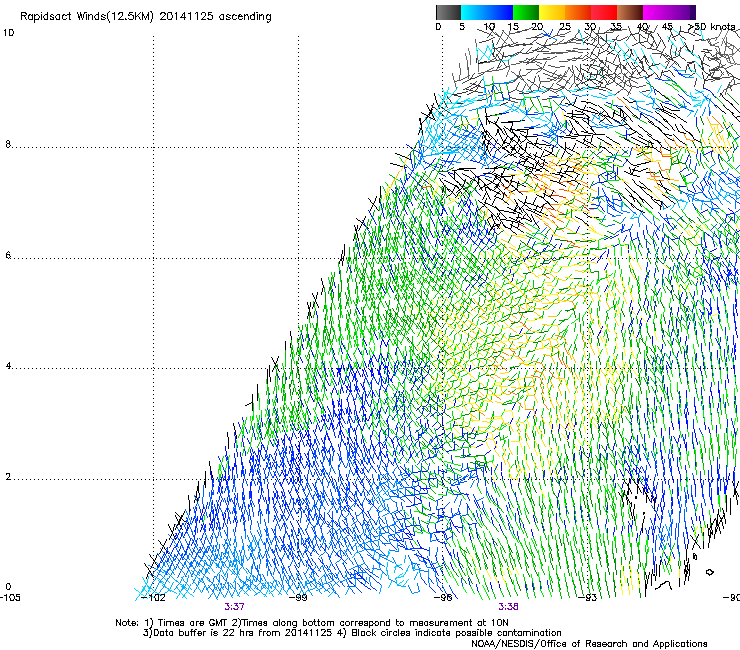This screenshot has width=740, height=650.
Task: Click the latitude label '4'
Action: coord(8,366)
